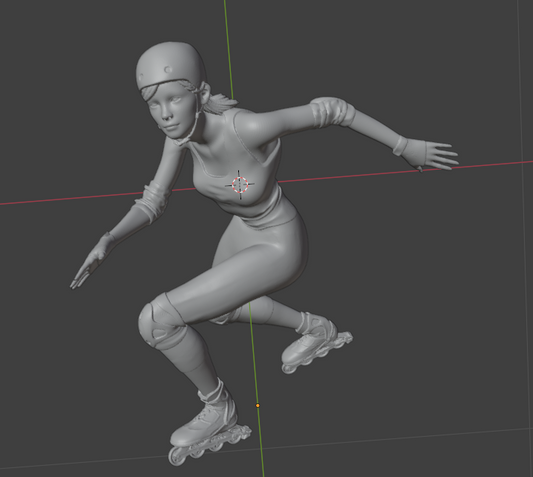Click the 3D cursor on the chest

pyautogui.click(x=240, y=184)
